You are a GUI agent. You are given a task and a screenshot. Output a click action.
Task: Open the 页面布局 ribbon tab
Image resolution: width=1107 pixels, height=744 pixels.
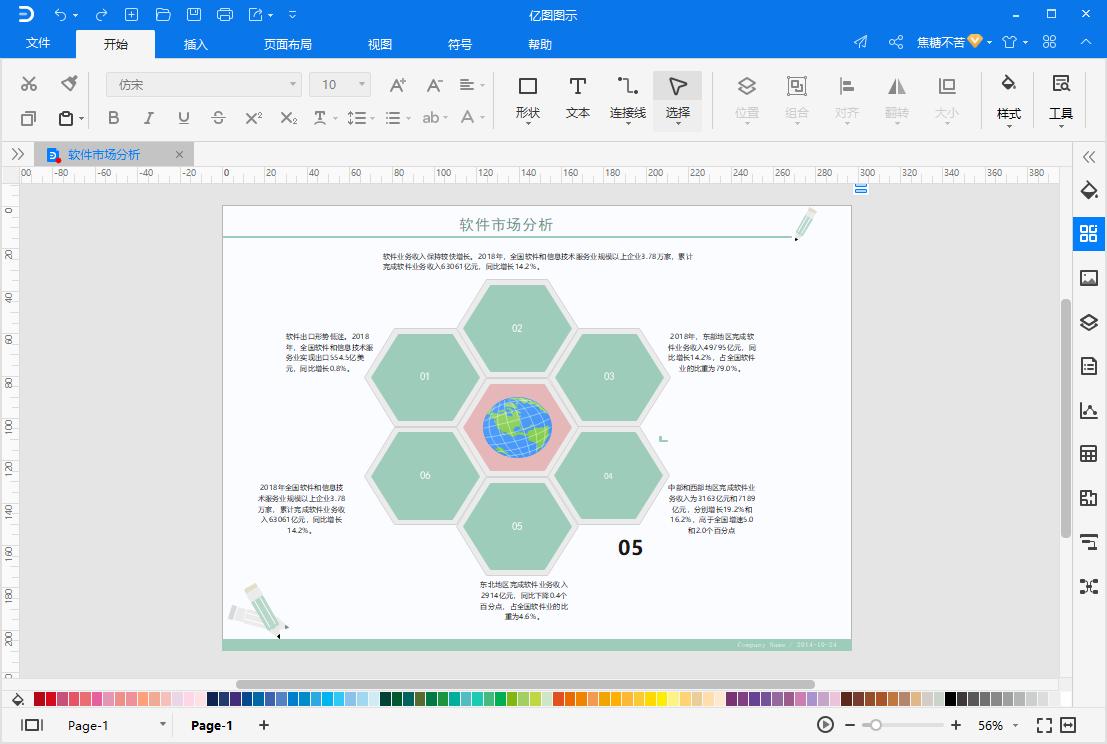[x=287, y=44]
